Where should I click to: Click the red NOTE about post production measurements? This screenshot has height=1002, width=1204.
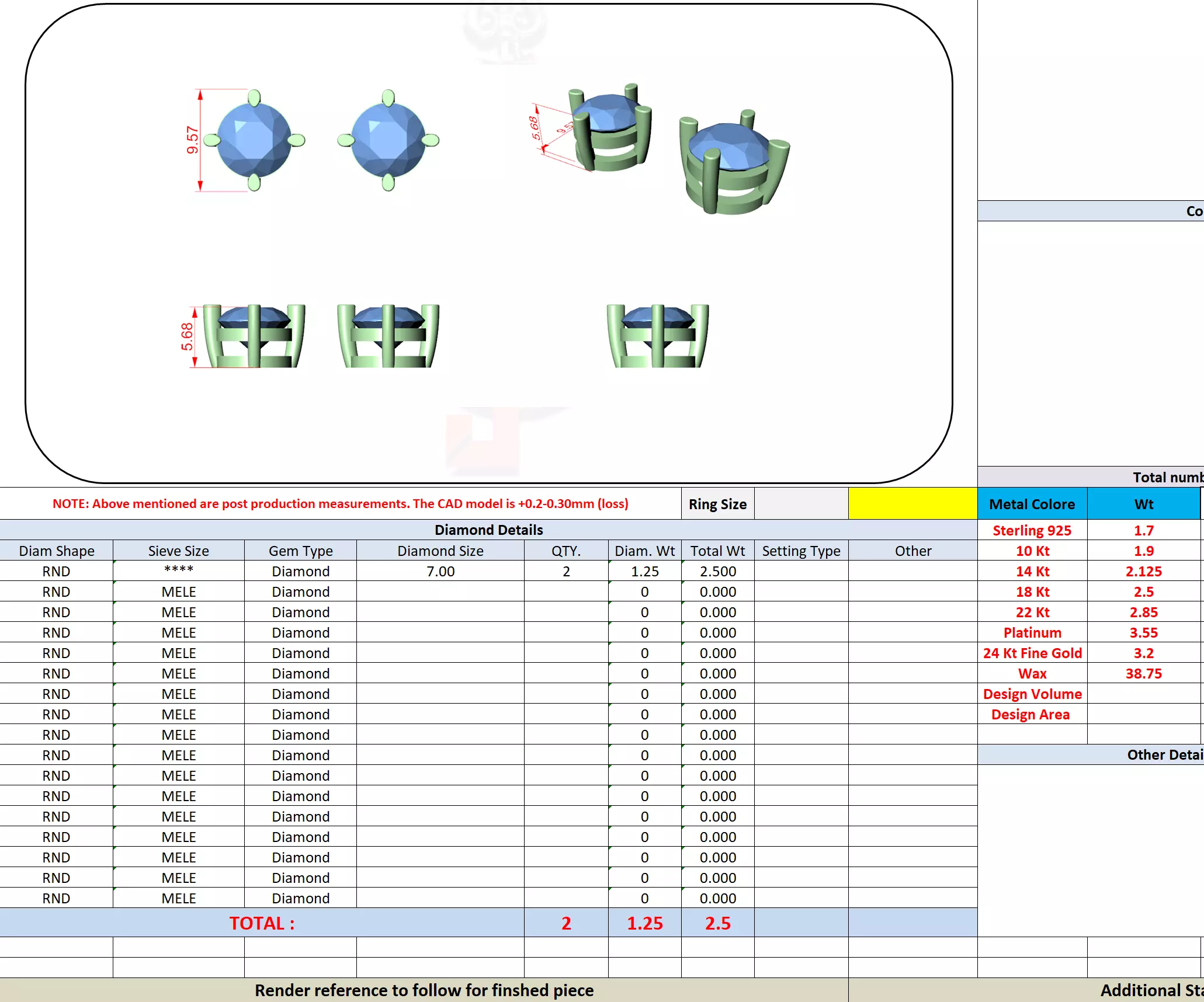[340, 503]
